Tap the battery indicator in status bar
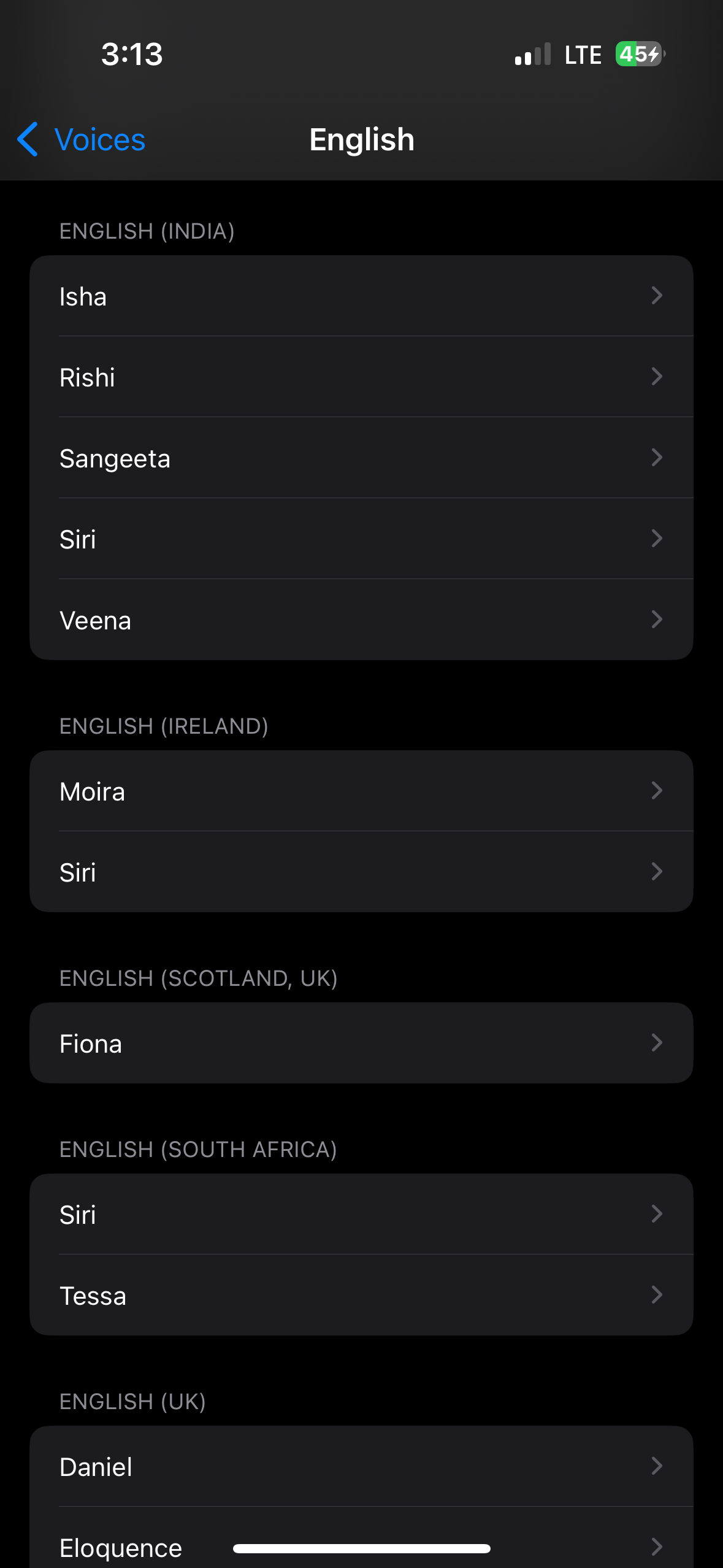The height and width of the screenshot is (1568, 723). click(x=640, y=54)
